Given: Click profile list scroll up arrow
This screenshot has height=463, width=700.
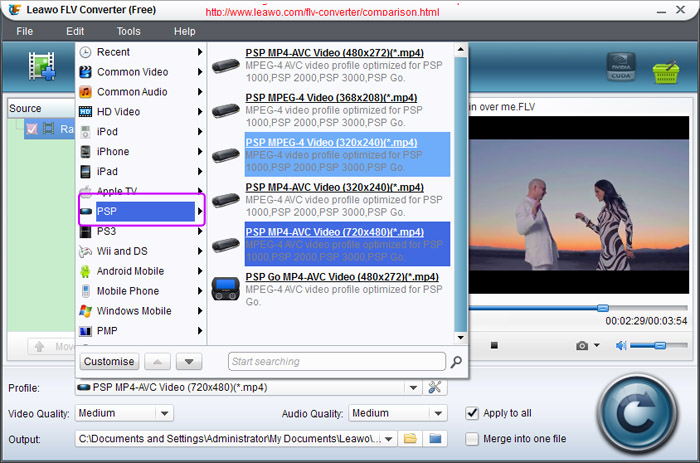Looking at the screenshot, I should 461,49.
